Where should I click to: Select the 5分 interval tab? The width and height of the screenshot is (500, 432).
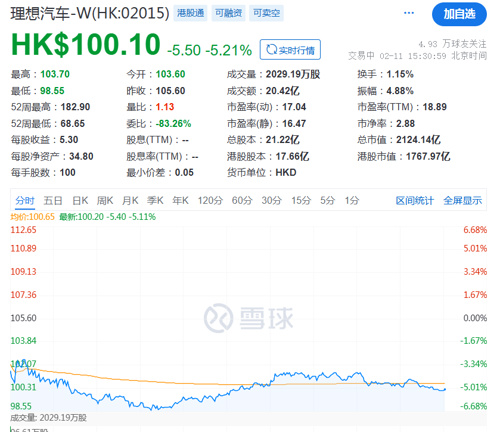point(327,201)
